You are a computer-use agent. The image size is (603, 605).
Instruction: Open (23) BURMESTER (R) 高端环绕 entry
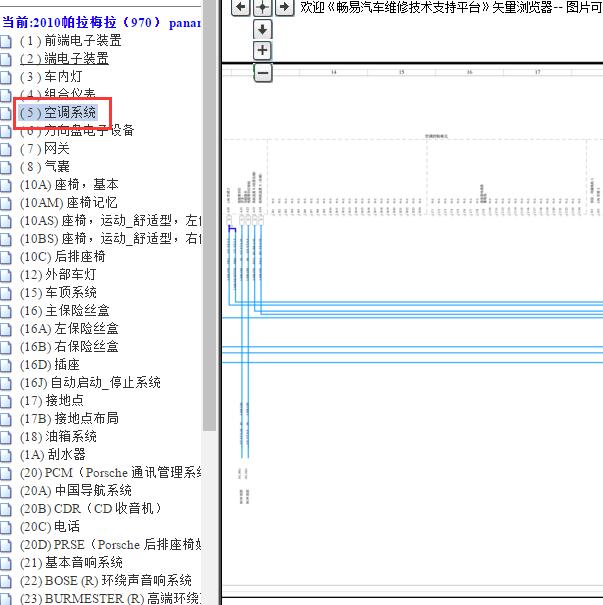110,598
